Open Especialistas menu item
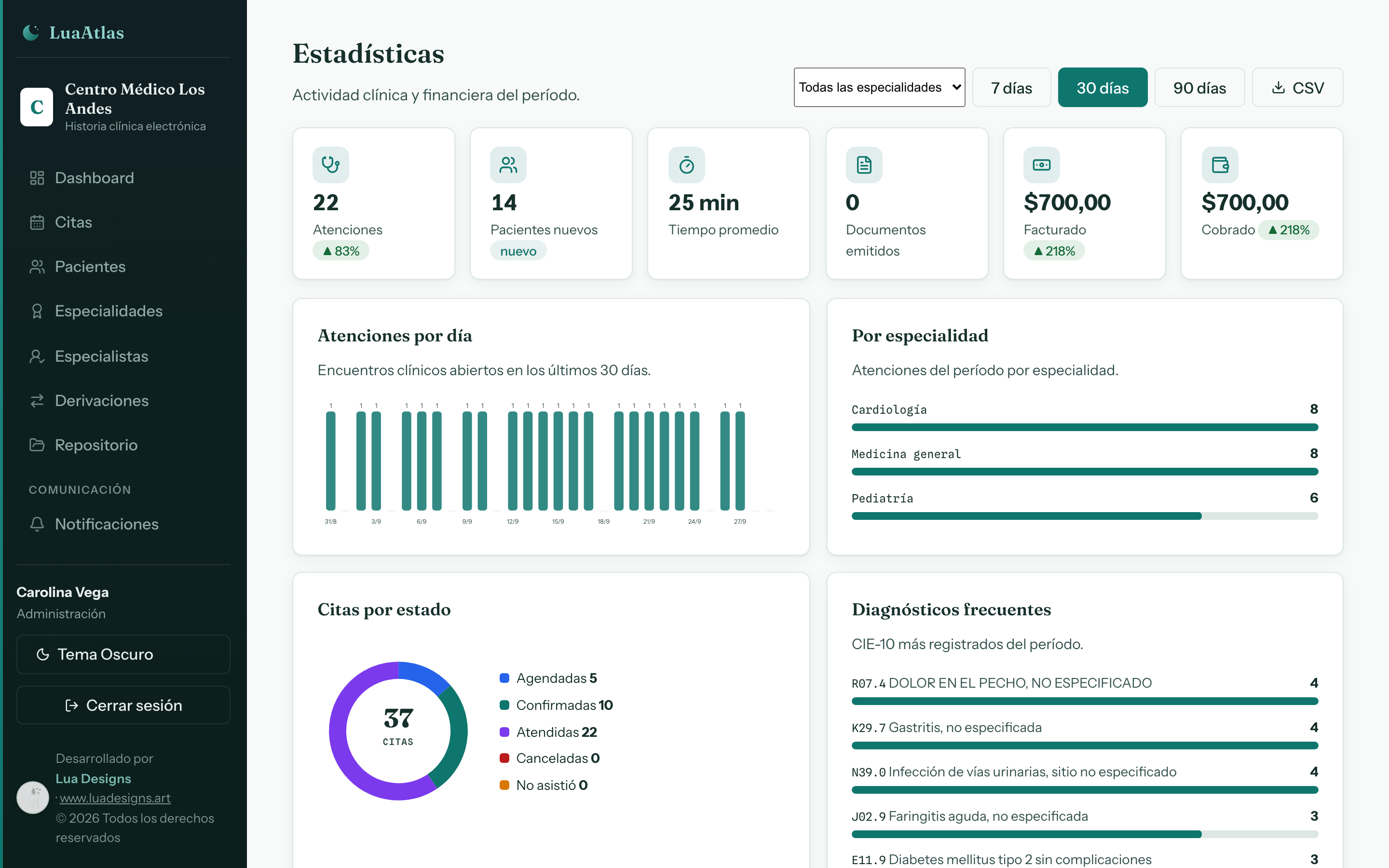1389x868 pixels. [x=123, y=356]
